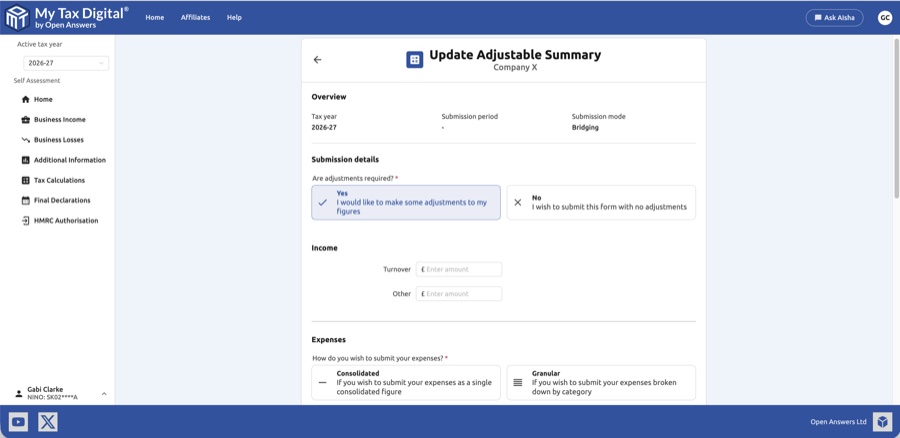
Task: Choose Granular expenses option
Action: 601,382
